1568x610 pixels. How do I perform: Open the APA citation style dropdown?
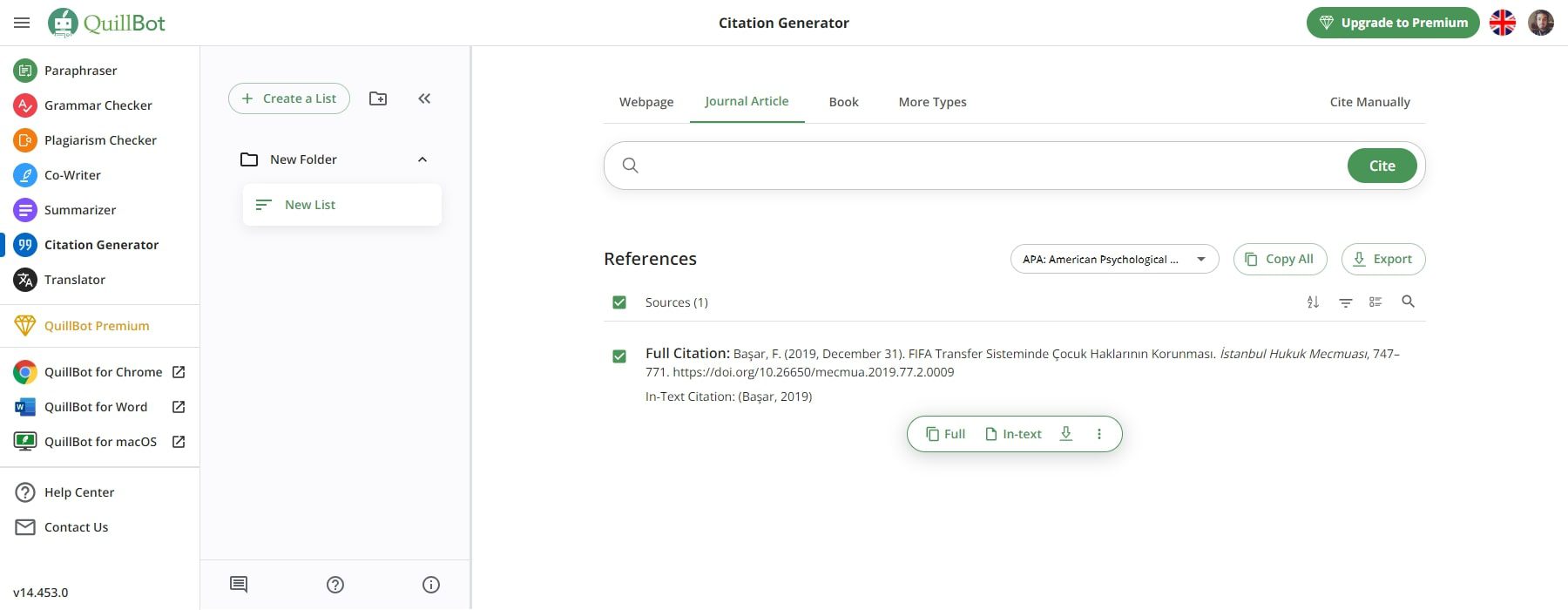[1113, 259]
